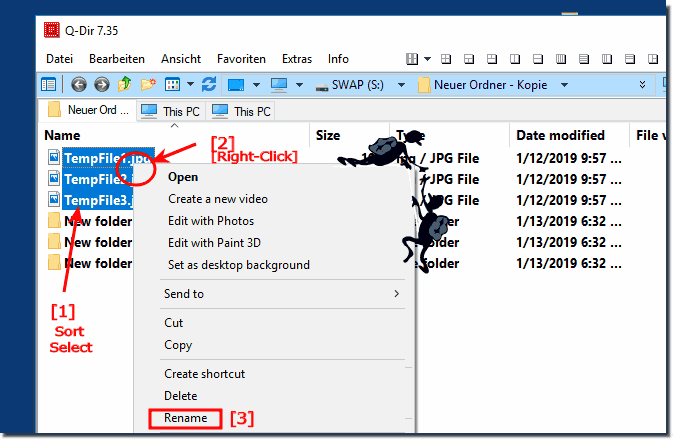Expand the toolbar overflow double chevron

[643, 85]
